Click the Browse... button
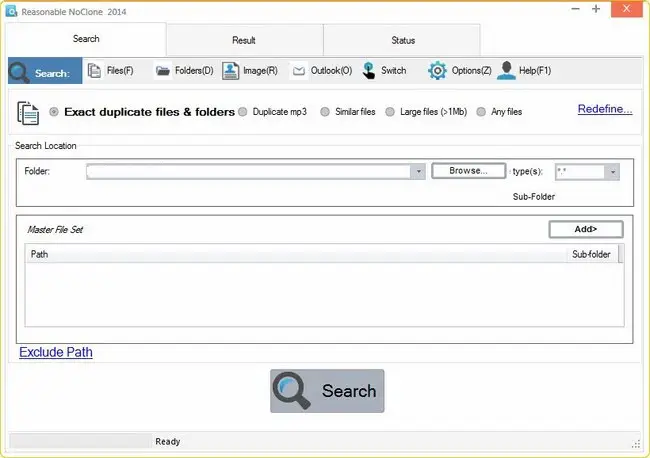 click(468, 171)
